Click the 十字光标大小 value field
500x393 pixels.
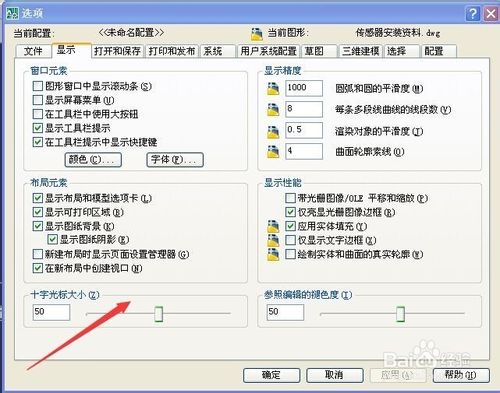[x=51, y=312]
